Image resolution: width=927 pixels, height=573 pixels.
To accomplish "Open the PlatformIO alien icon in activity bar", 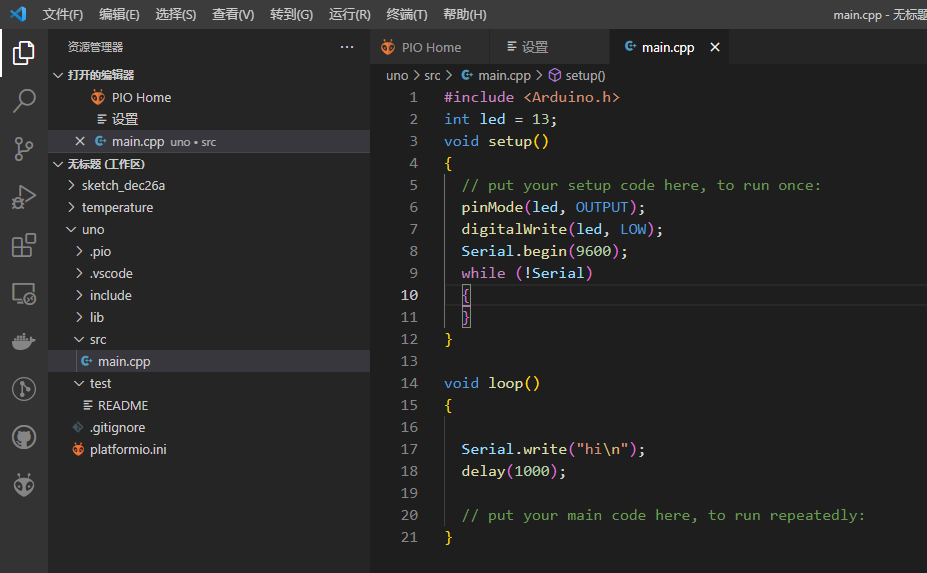I will [x=24, y=485].
